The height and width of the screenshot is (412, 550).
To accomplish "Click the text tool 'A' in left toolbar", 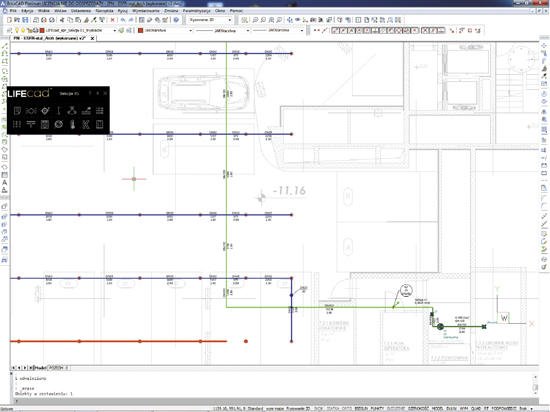I will [5, 182].
